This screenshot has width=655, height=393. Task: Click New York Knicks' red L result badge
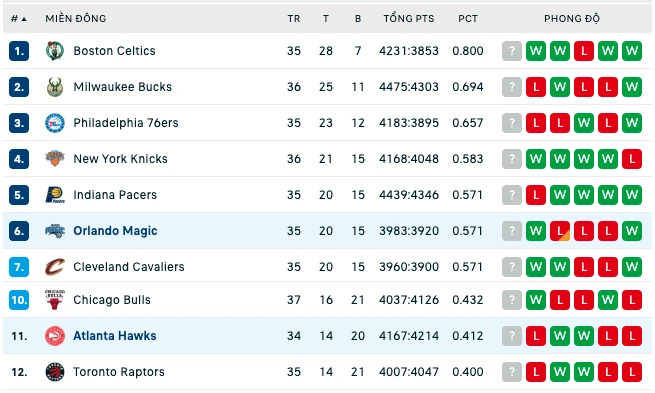pyautogui.click(x=632, y=159)
